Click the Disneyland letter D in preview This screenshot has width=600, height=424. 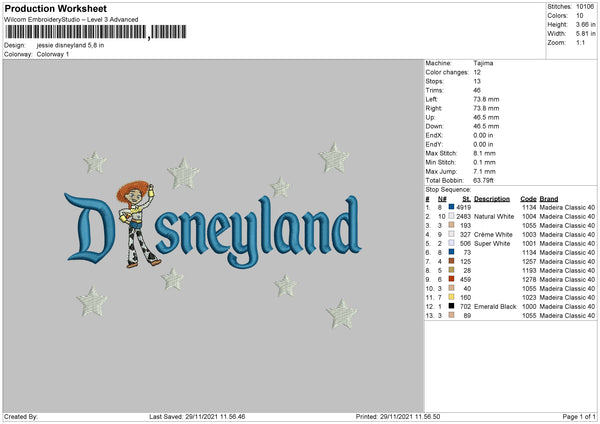point(90,228)
